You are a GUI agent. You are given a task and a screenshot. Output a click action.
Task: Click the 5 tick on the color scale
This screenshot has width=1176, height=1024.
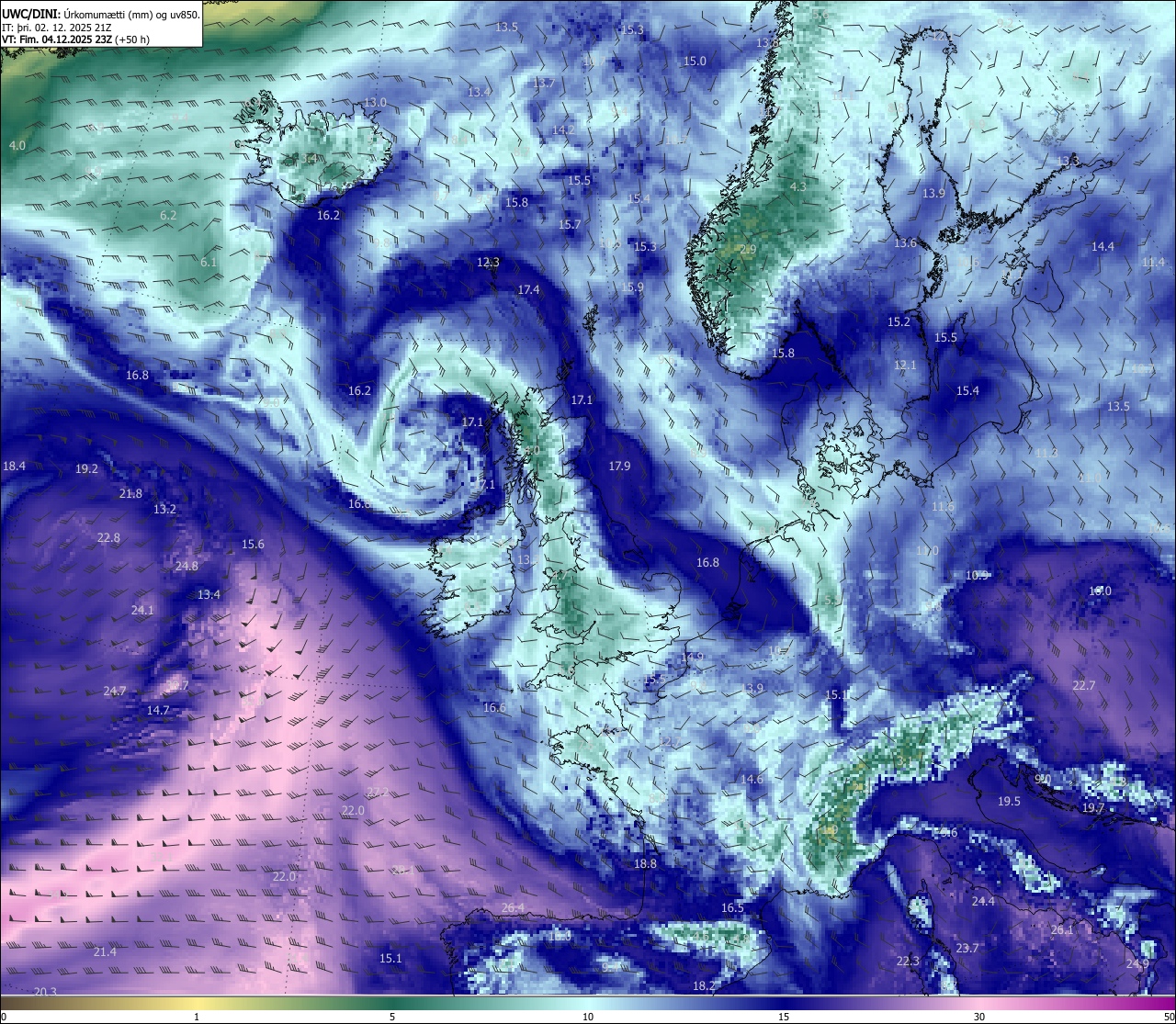coord(392,1017)
